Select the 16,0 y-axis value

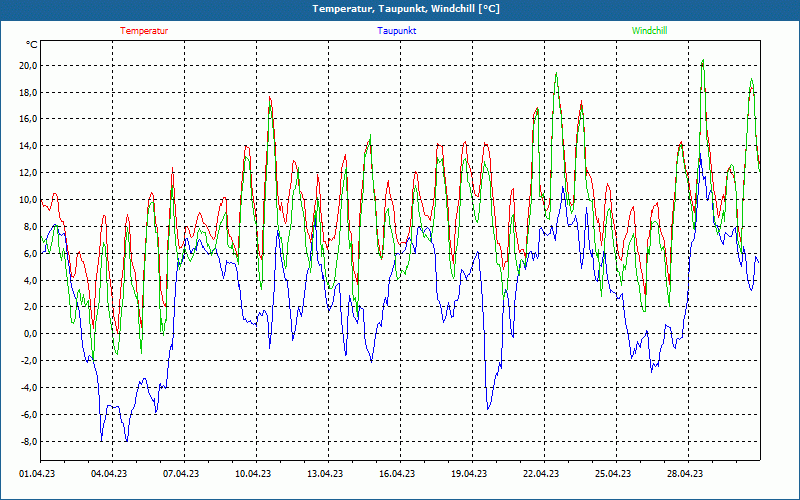pyautogui.click(x=28, y=119)
